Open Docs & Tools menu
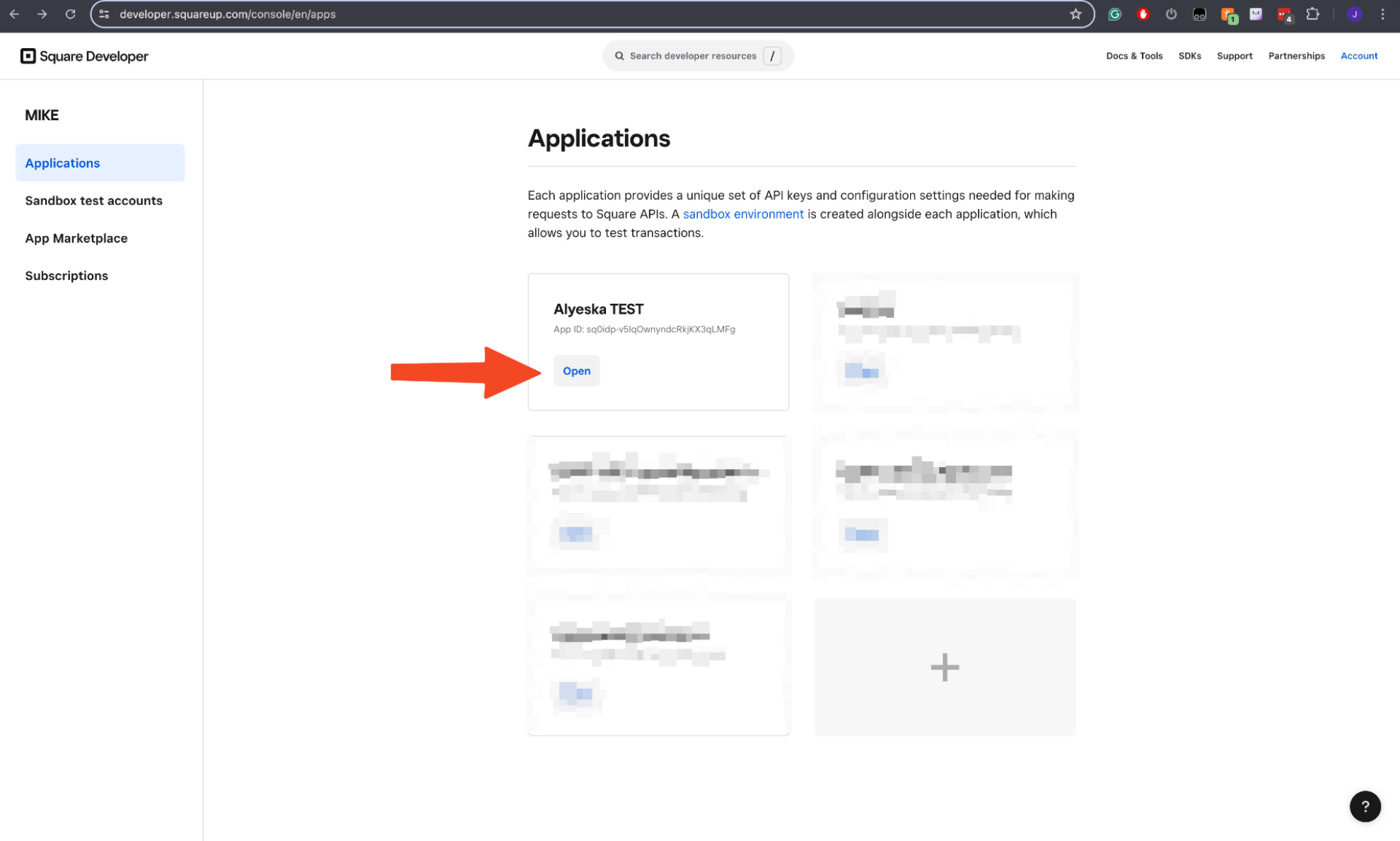The height and width of the screenshot is (841, 1400). tap(1134, 56)
